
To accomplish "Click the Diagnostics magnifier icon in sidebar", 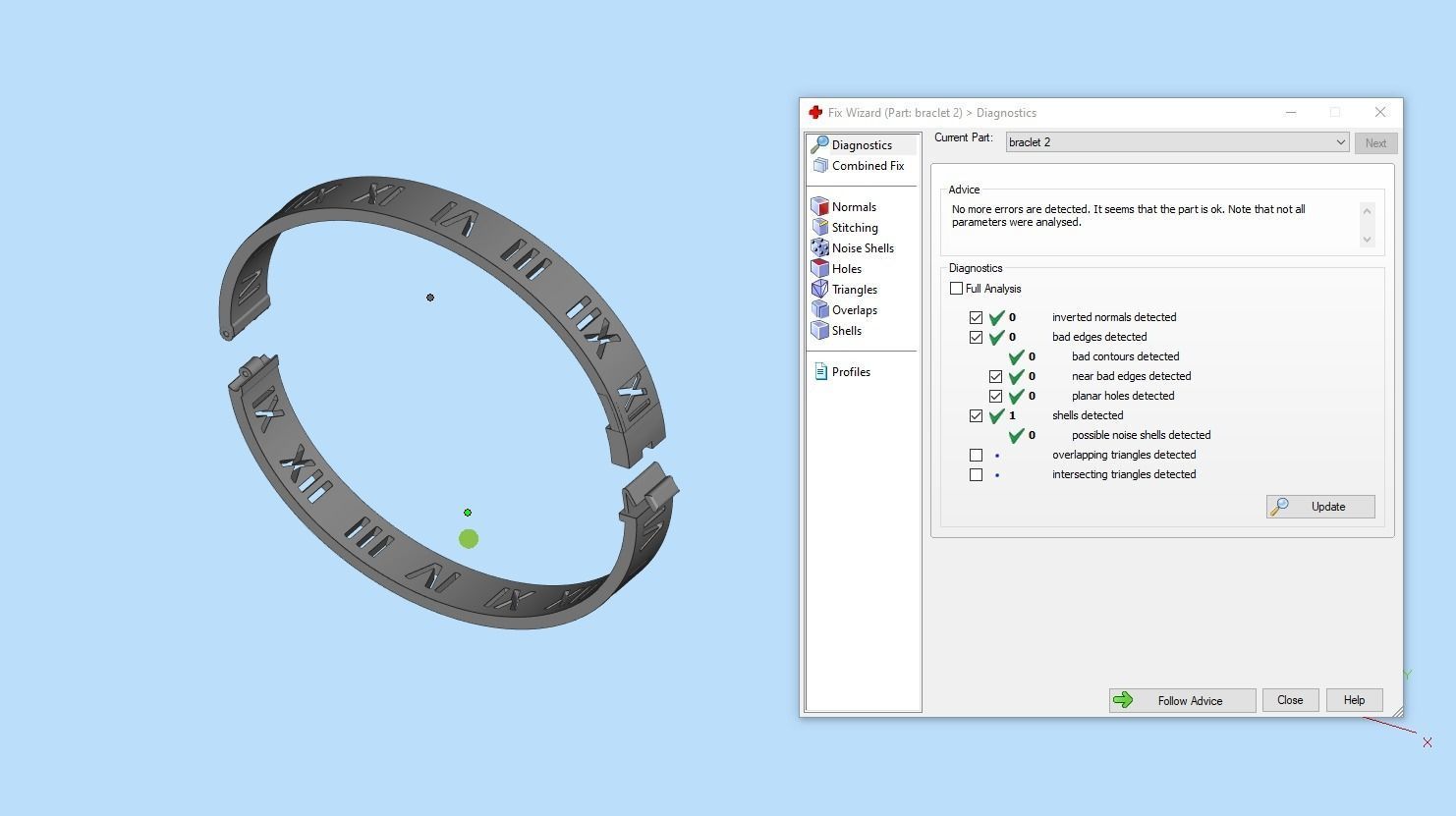I will pyautogui.click(x=819, y=144).
